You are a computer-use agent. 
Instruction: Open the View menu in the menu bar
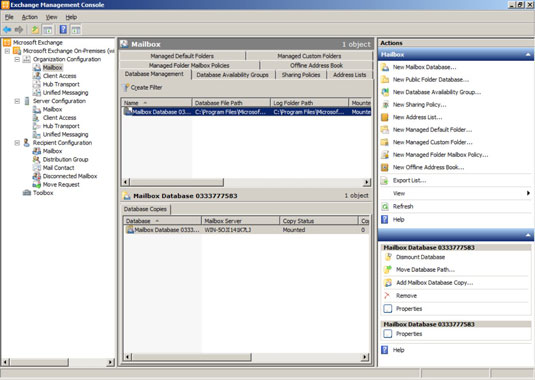[x=52, y=17]
